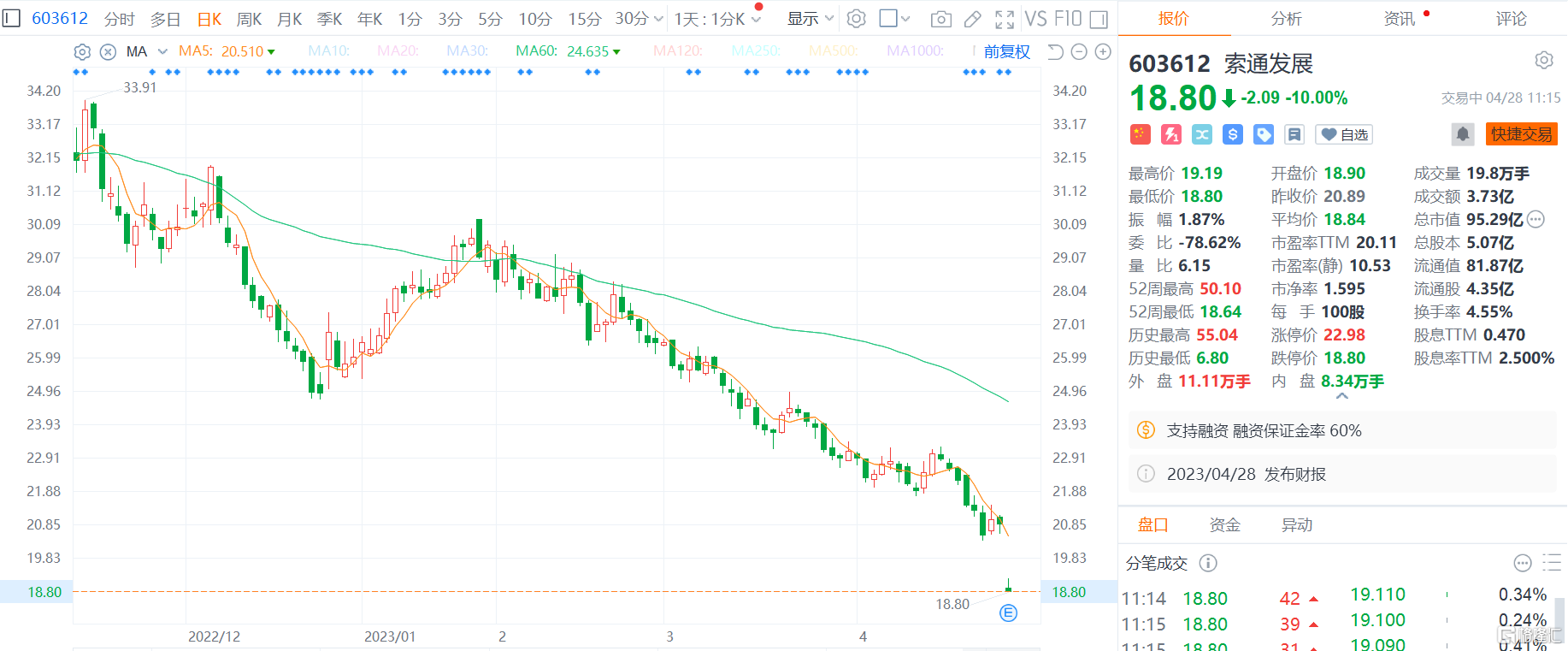Toggle the left sidebar panel icon
Viewport: 1568px width, 651px height.
pyautogui.click(x=11, y=18)
